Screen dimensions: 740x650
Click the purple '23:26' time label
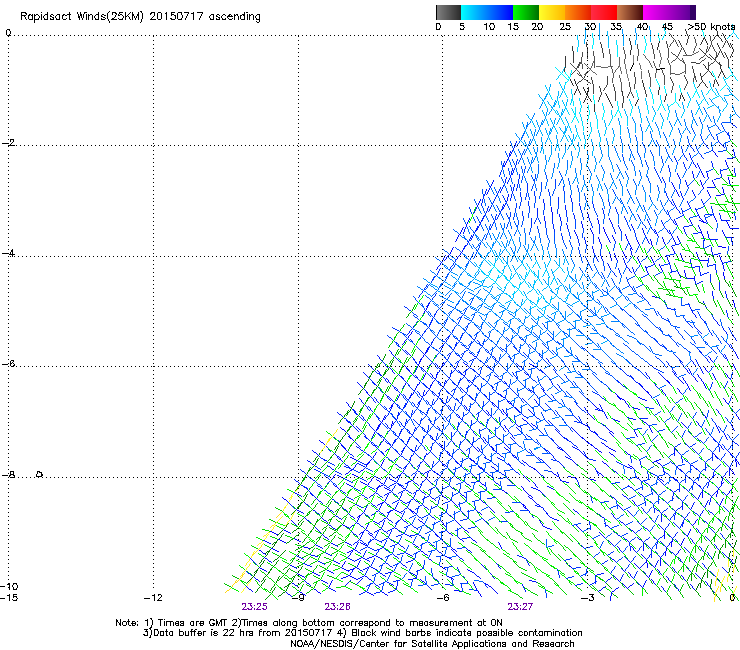point(337,607)
